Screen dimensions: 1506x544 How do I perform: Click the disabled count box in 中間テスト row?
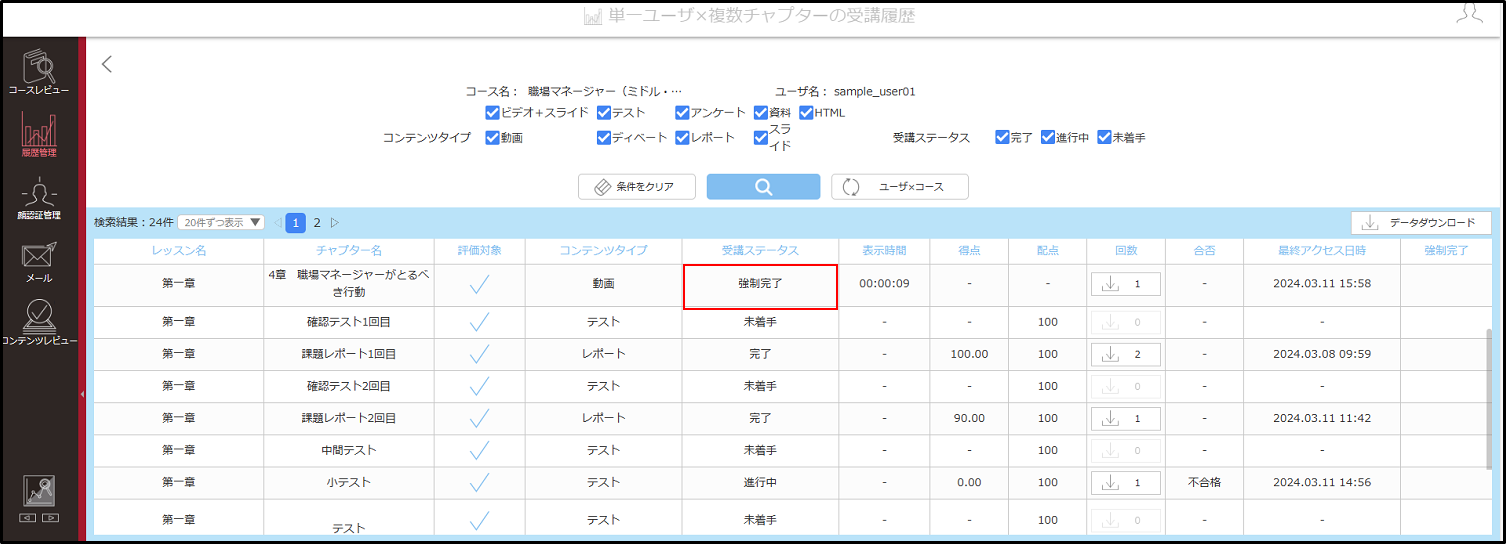(1126, 450)
